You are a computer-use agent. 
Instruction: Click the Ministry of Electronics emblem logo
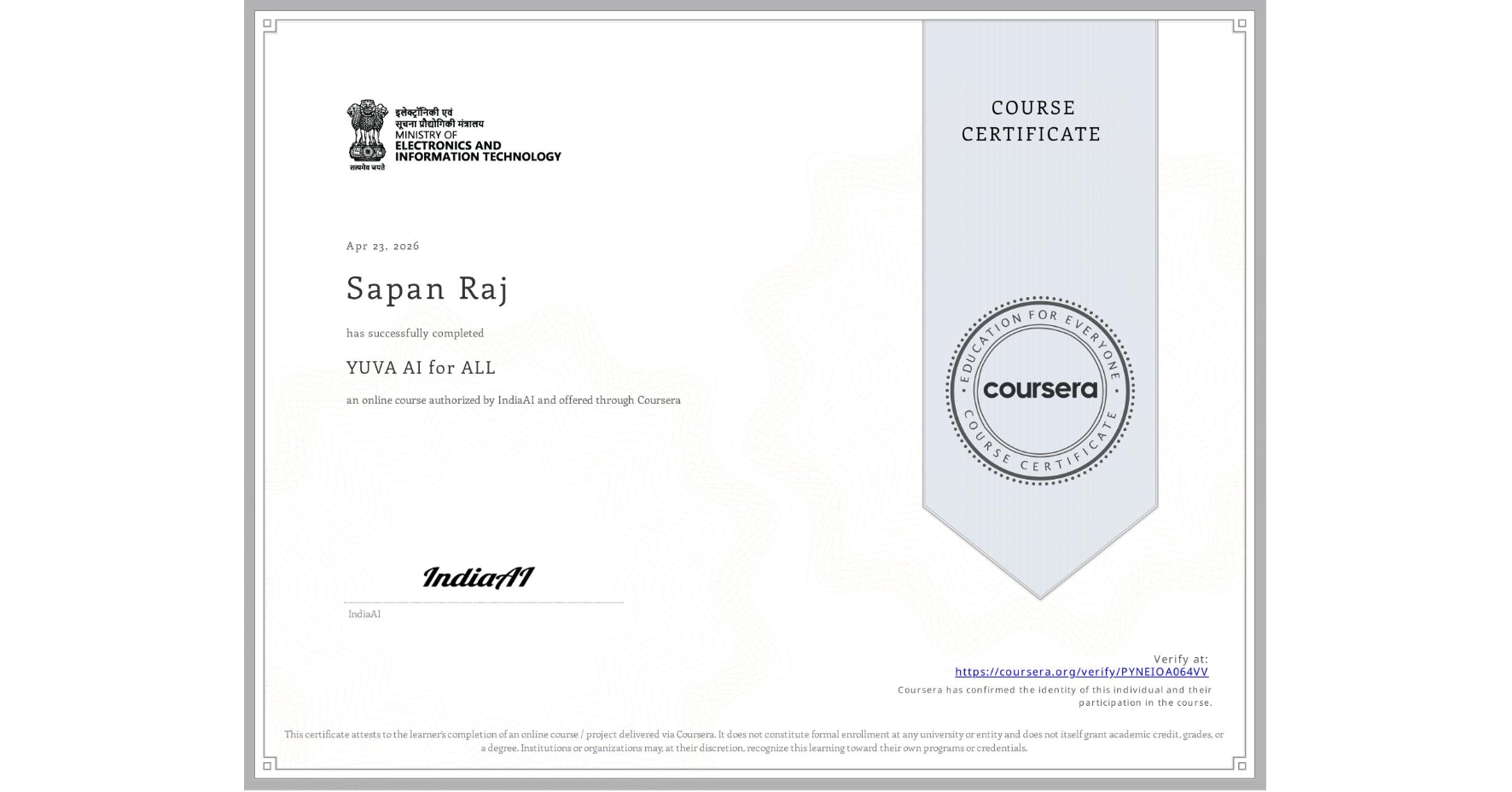pyautogui.click(x=367, y=135)
